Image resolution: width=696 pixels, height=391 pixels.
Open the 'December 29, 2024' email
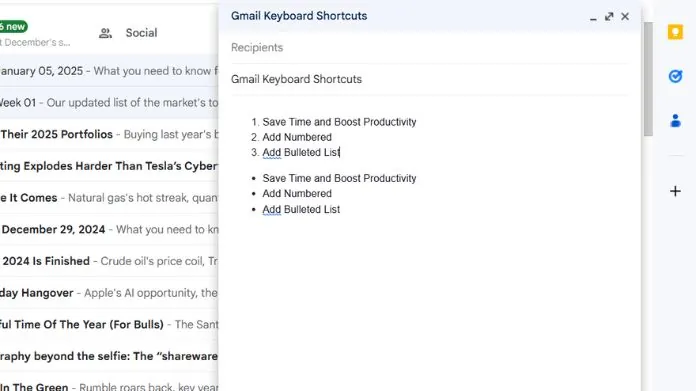pyautogui.click(x=109, y=229)
